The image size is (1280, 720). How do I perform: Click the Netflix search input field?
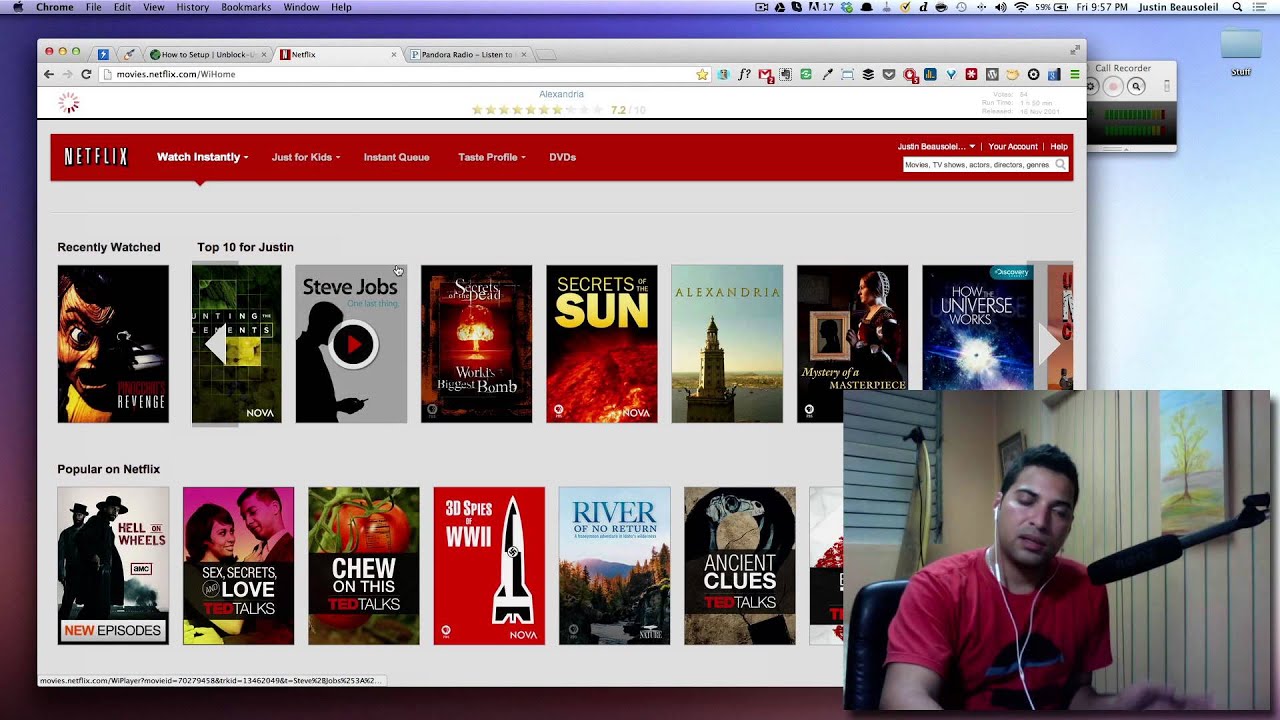point(978,164)
